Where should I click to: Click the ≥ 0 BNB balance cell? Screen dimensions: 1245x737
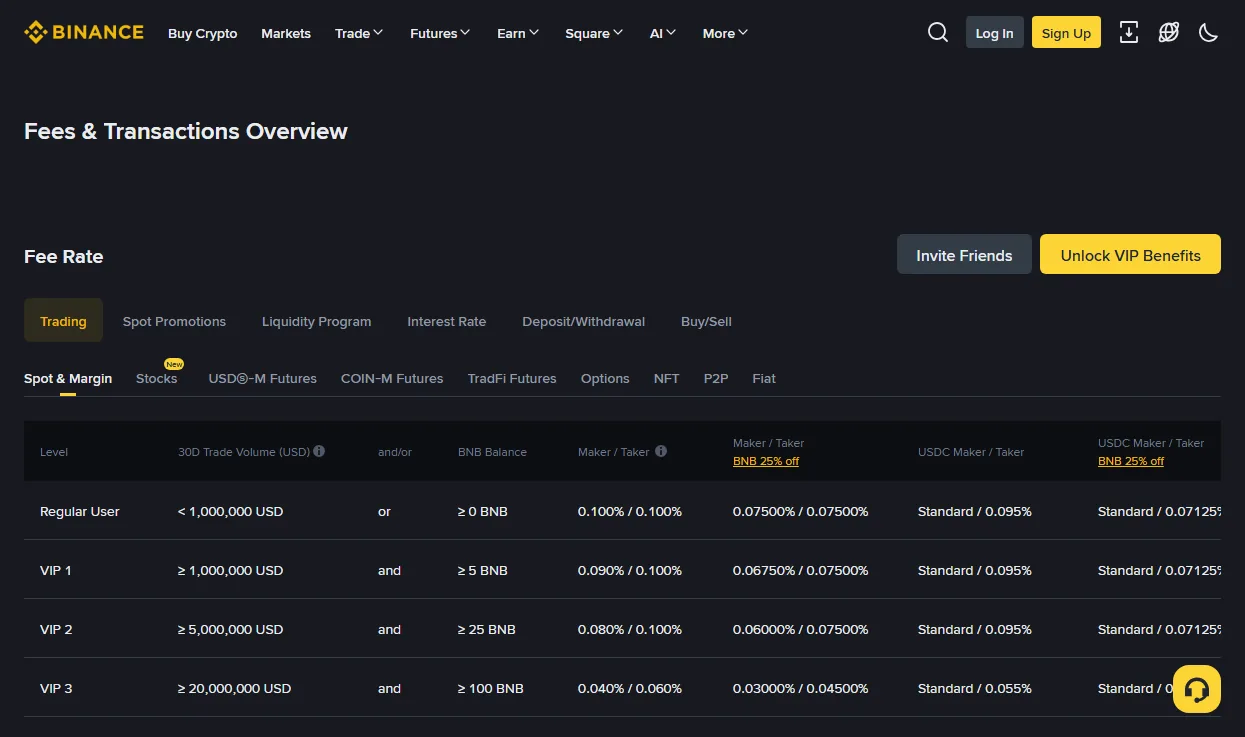click(483, 511)
